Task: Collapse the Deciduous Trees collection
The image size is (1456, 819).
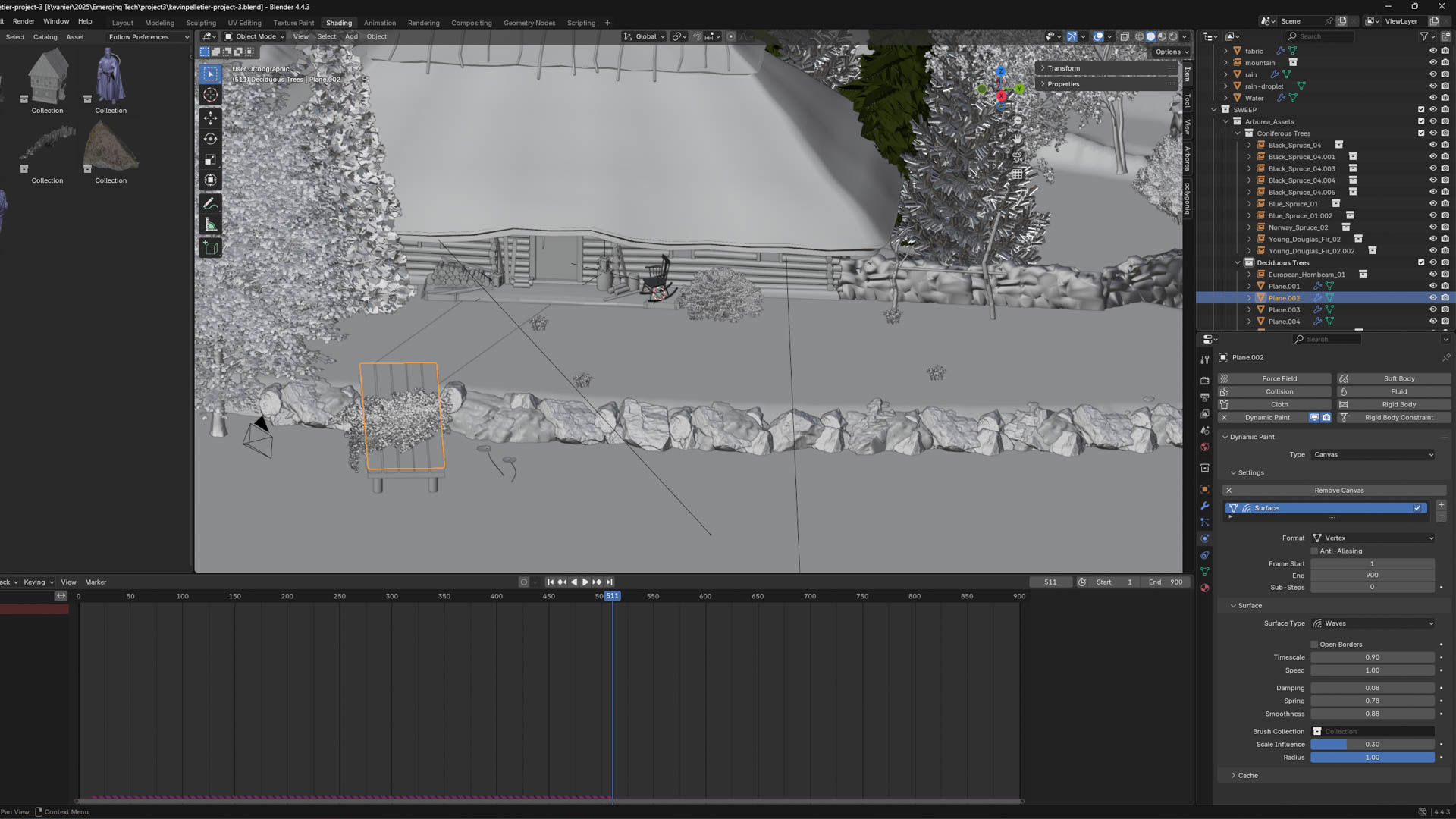Action: tap(1238, 262)
